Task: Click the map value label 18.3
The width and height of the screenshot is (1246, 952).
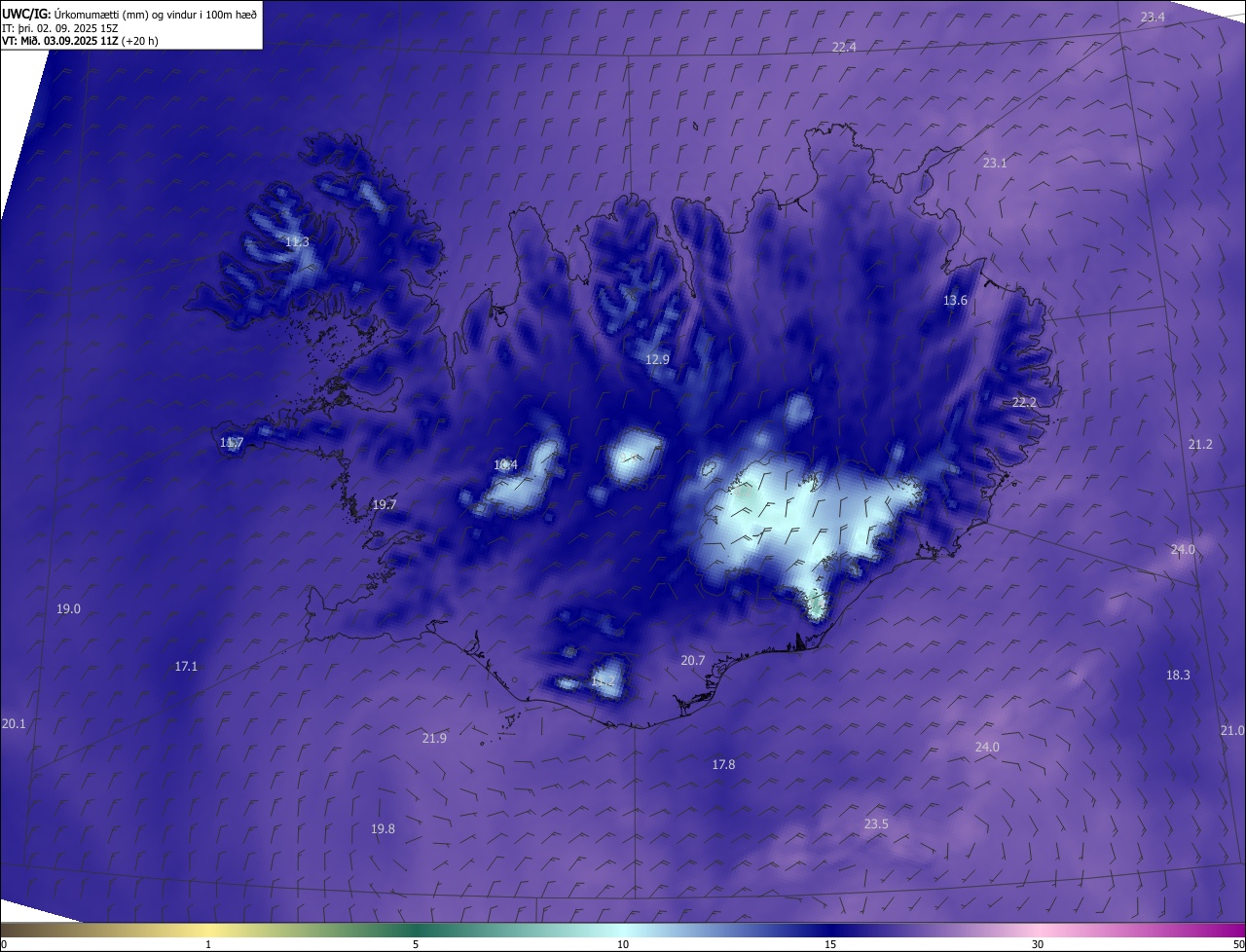Action: 1178,675
